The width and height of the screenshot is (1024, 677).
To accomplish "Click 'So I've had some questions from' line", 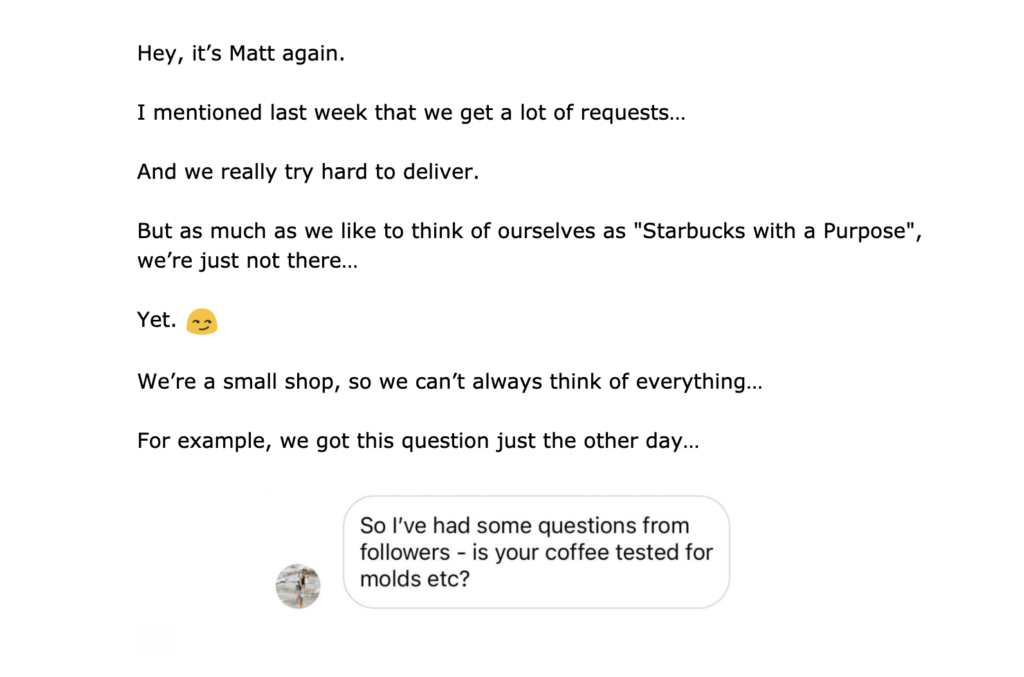I will (524, 526).
